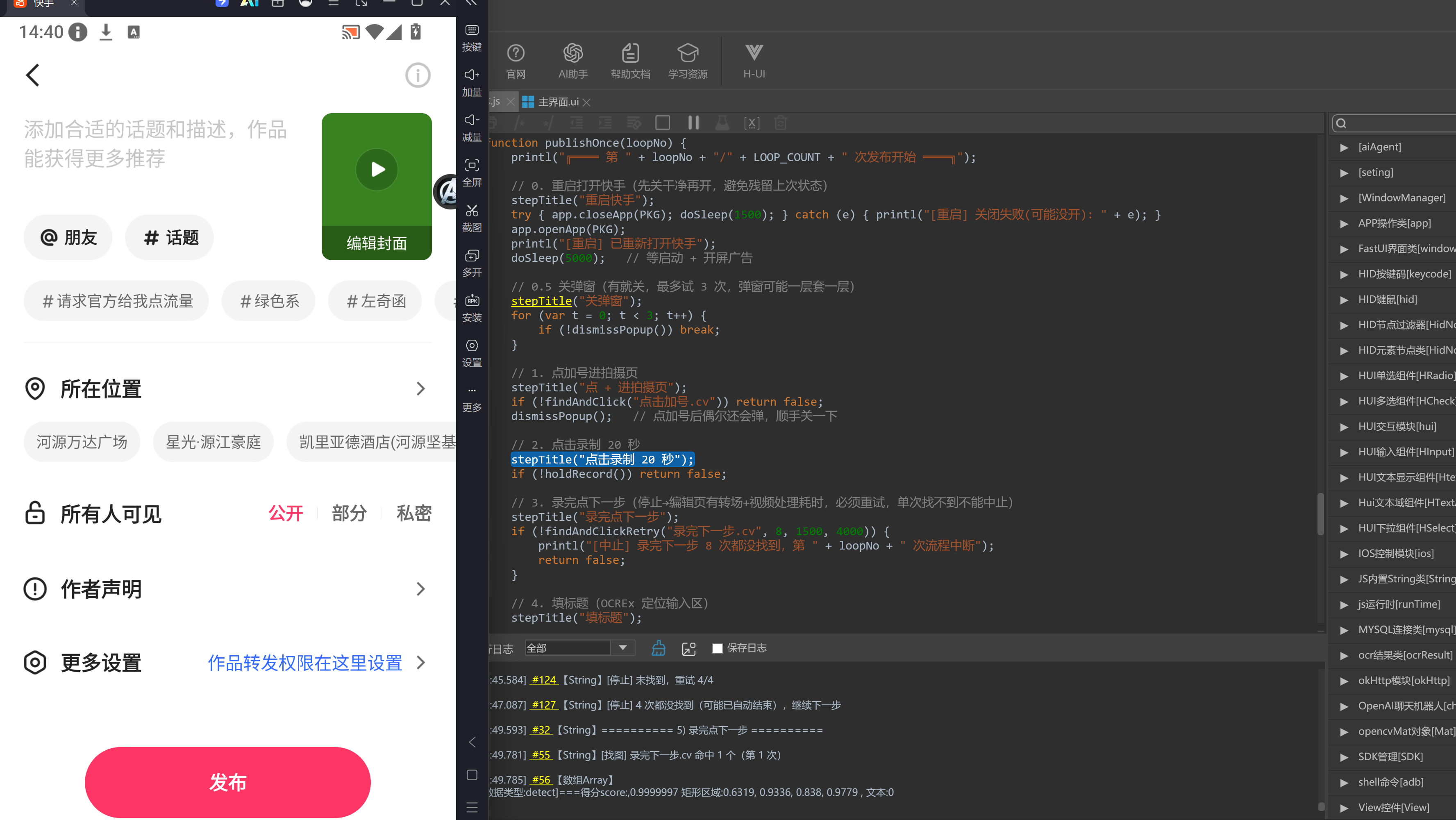Click the 按键 keyboard sidebar icon

(x=472, y=37)
